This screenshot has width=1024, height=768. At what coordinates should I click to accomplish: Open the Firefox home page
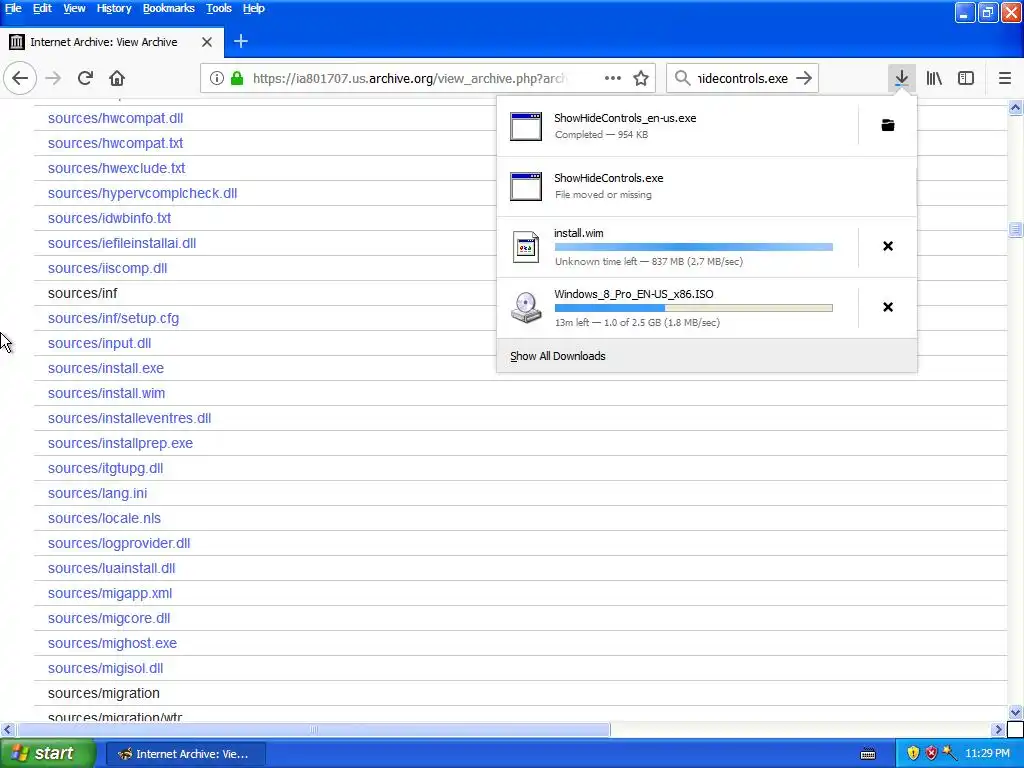tap(117, 78)
